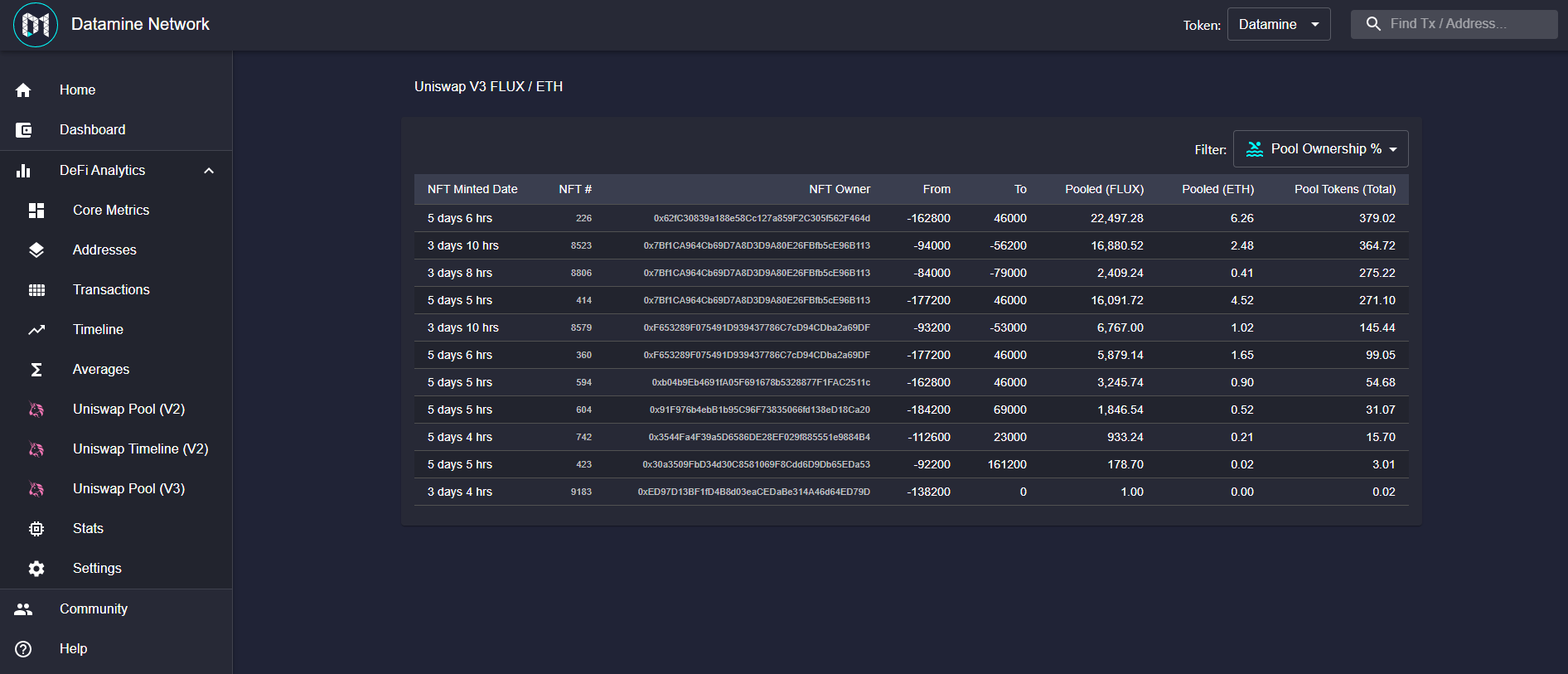This screenshot has width=1568, height=674.
Task: Collapse the DeFi Analytics section chevron
Action: 209,171
